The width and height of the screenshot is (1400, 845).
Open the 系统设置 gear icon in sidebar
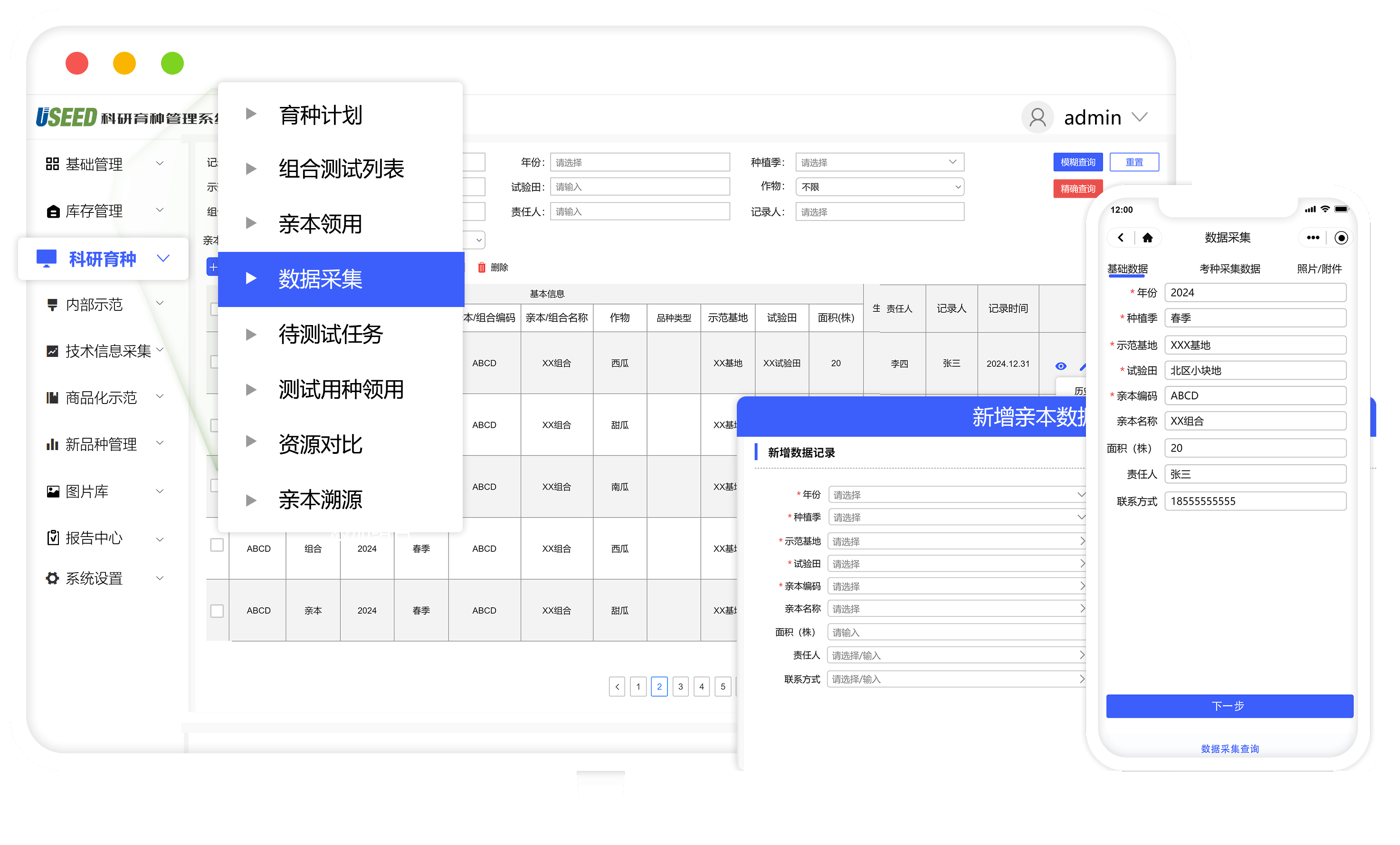(x=52, y=578)
